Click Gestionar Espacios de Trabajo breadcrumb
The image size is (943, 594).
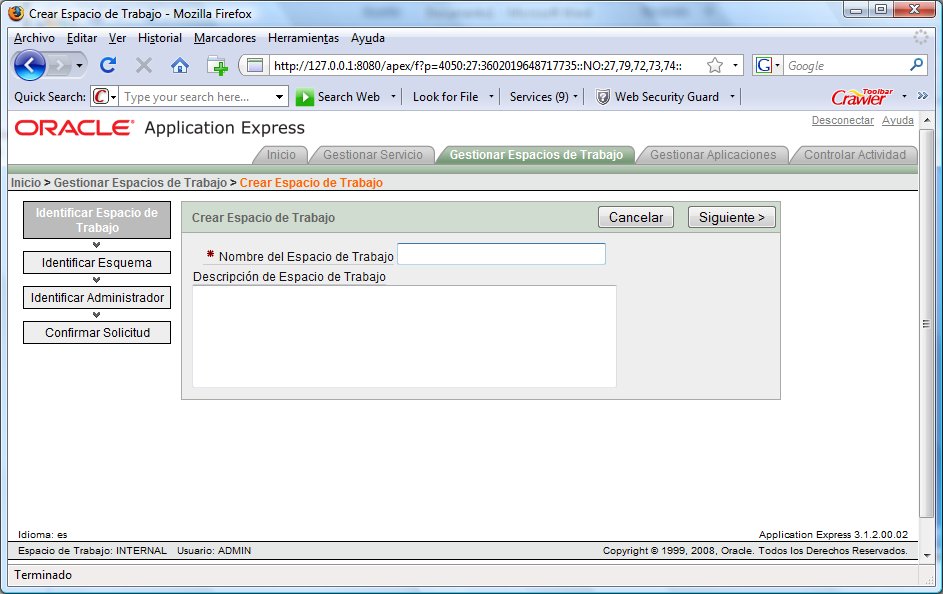pyautogui.click(x=140, y=183)
